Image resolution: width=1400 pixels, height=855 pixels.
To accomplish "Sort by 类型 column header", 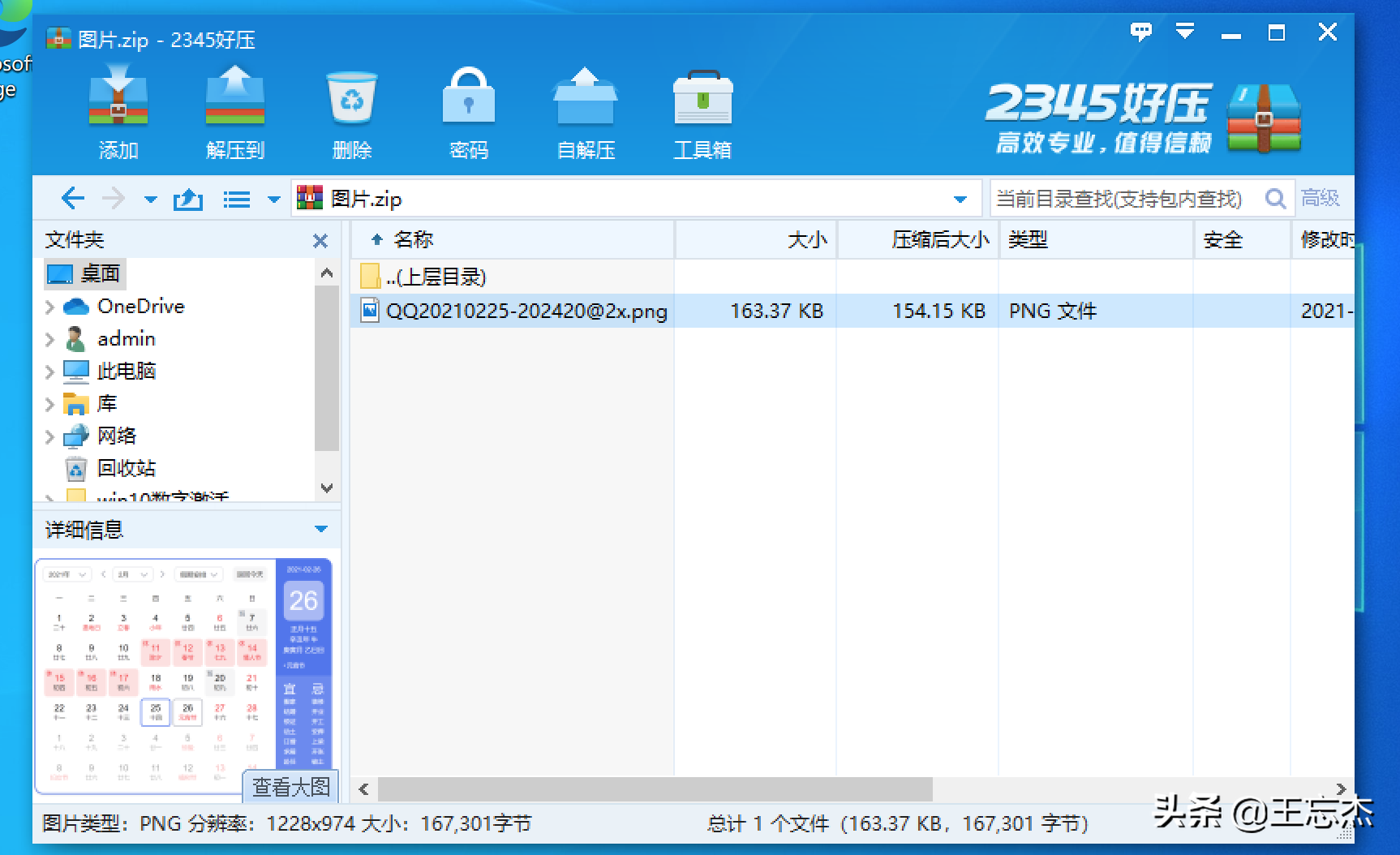I will [x=1097, y=239].
